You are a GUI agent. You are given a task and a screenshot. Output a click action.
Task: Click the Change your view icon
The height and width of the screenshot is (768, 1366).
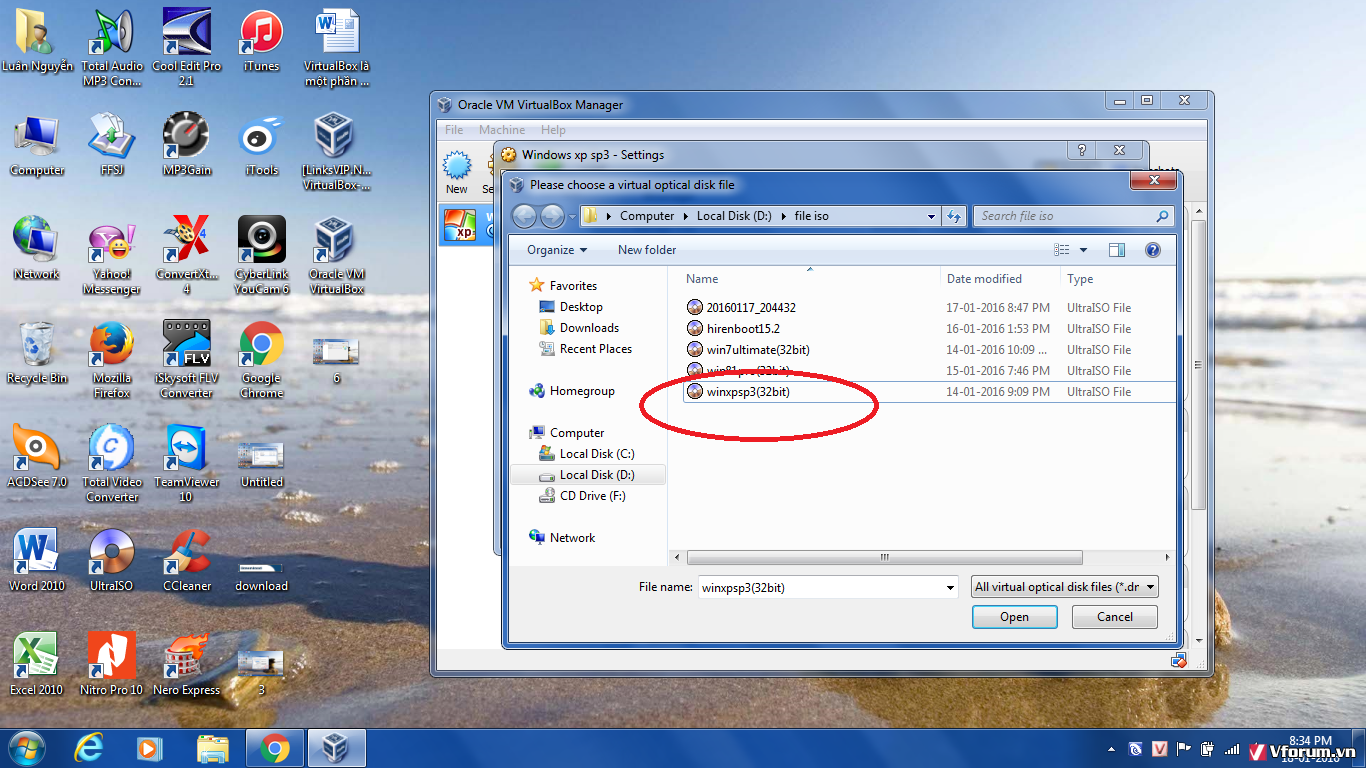(1062, 250)
